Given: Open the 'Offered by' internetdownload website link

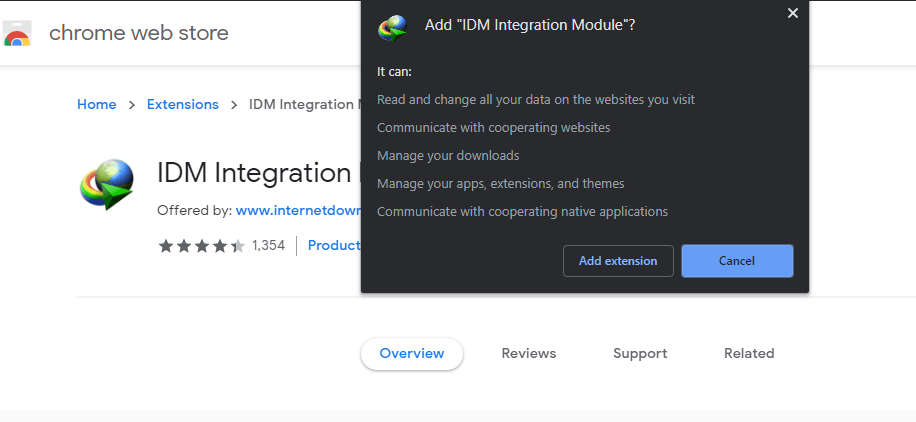Looking at the screenshot, I should (297, 211).
